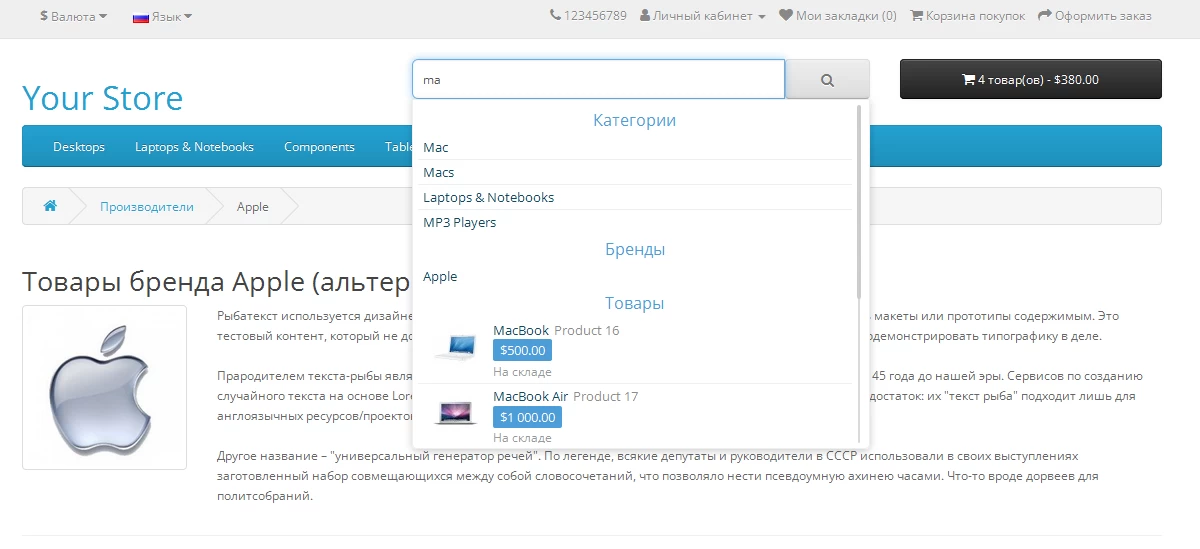Click MacBook Air thumbnail image
This screenshot has height=549, width=1200.
coord(455,413)
